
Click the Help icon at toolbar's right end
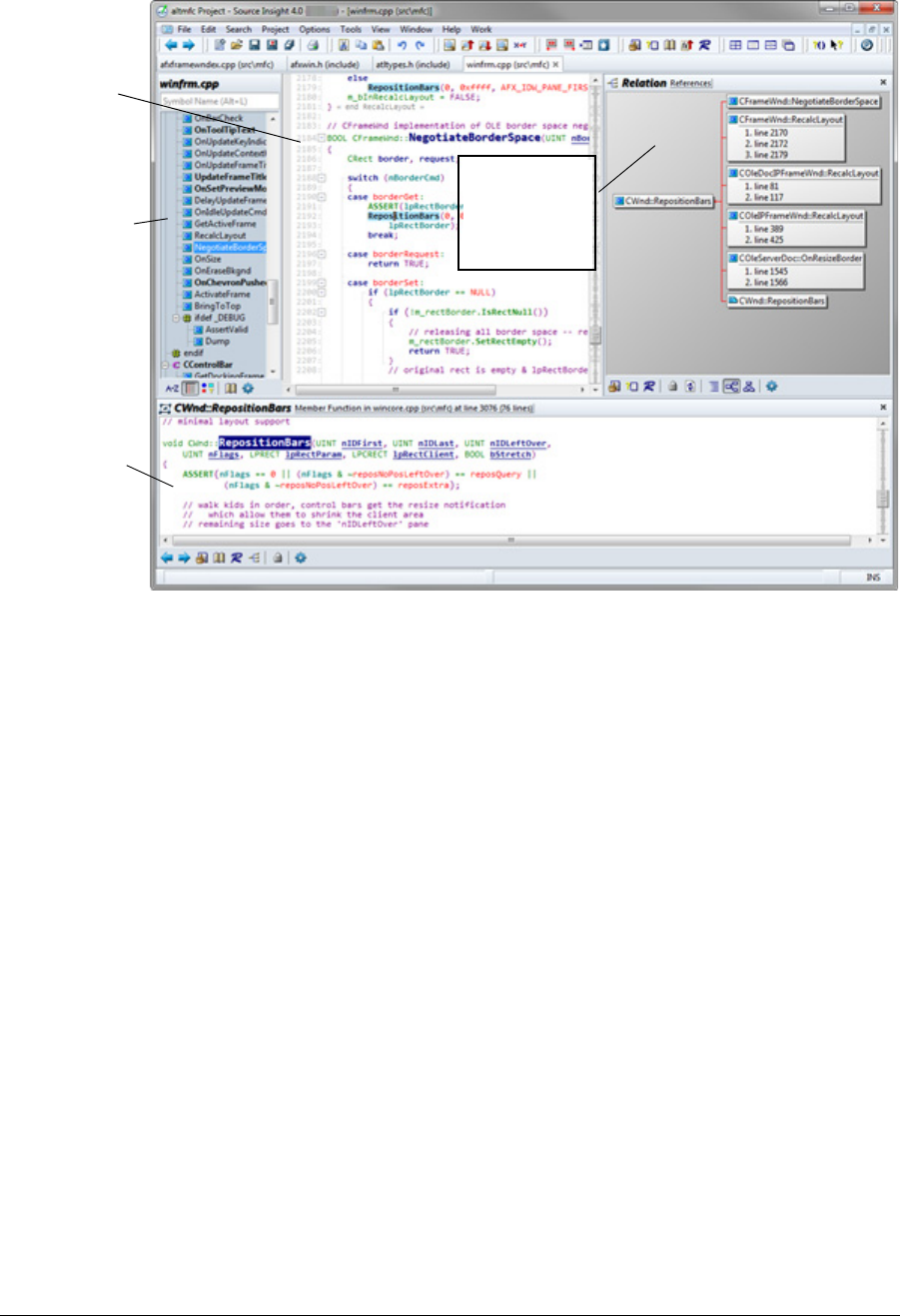click(866, 45)
